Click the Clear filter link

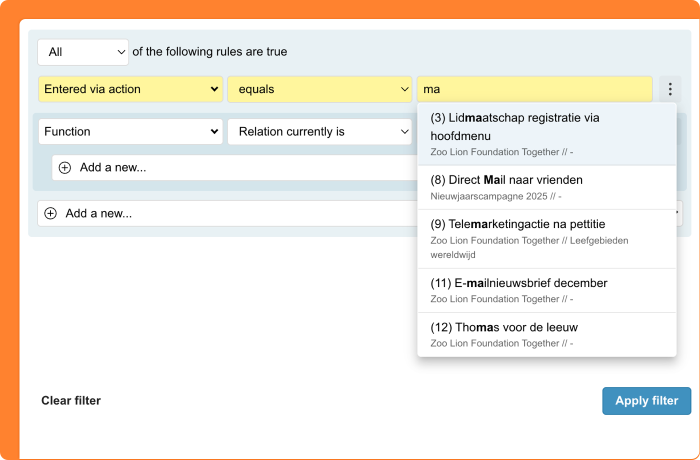(71, 401)
